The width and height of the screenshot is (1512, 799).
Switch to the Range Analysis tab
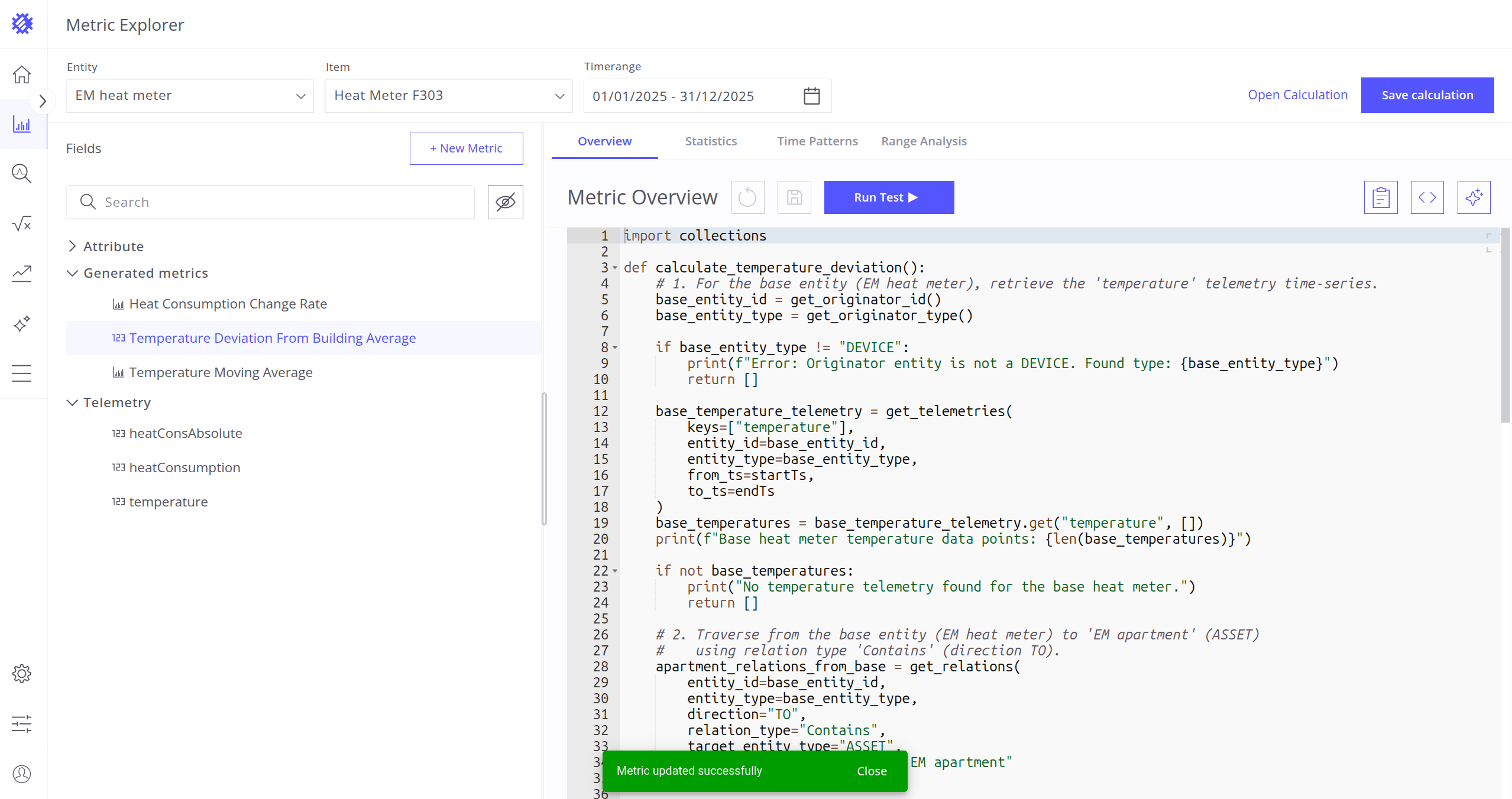[x=924, y=141]
